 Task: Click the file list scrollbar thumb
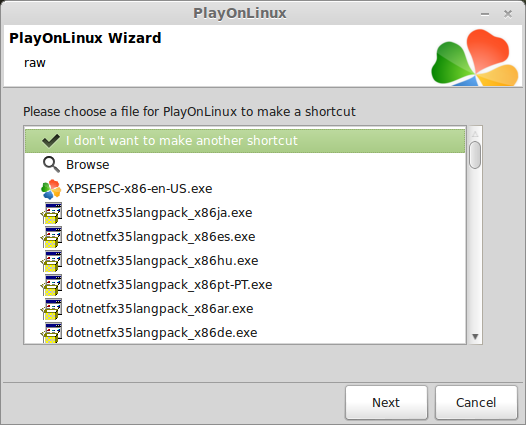tap(475, 155)
